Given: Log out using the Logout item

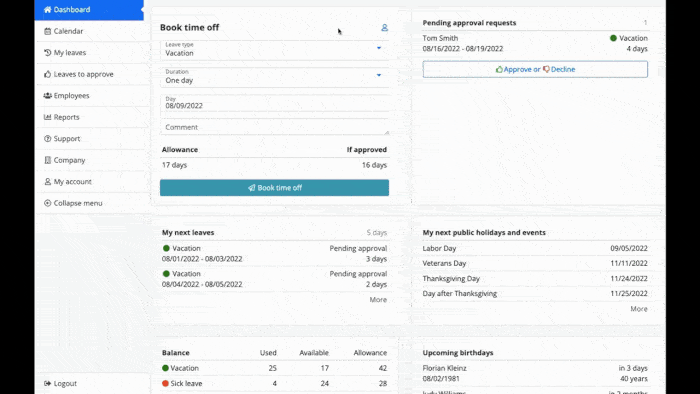Looking at the screenshot, I should [x=89, y=383].
